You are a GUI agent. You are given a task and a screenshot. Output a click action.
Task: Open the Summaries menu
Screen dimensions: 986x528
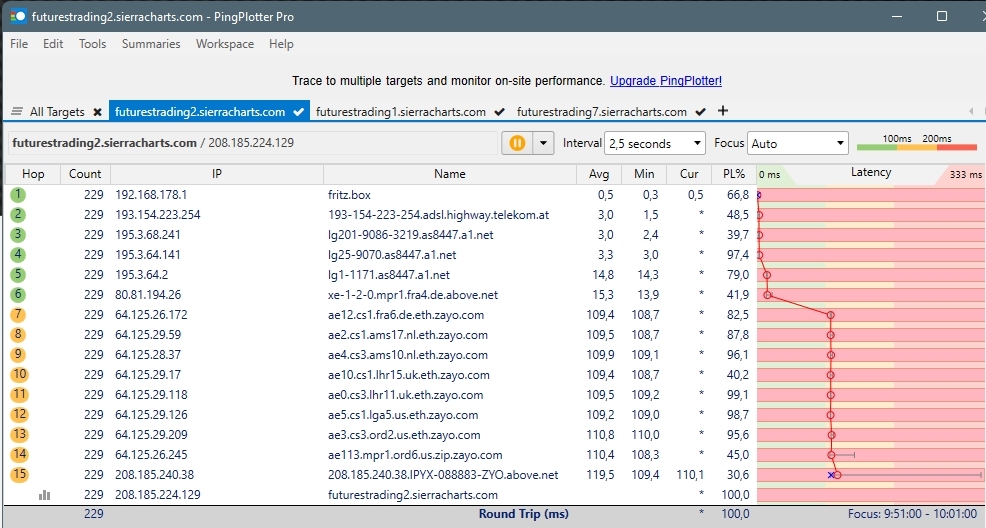coord(151,44)
